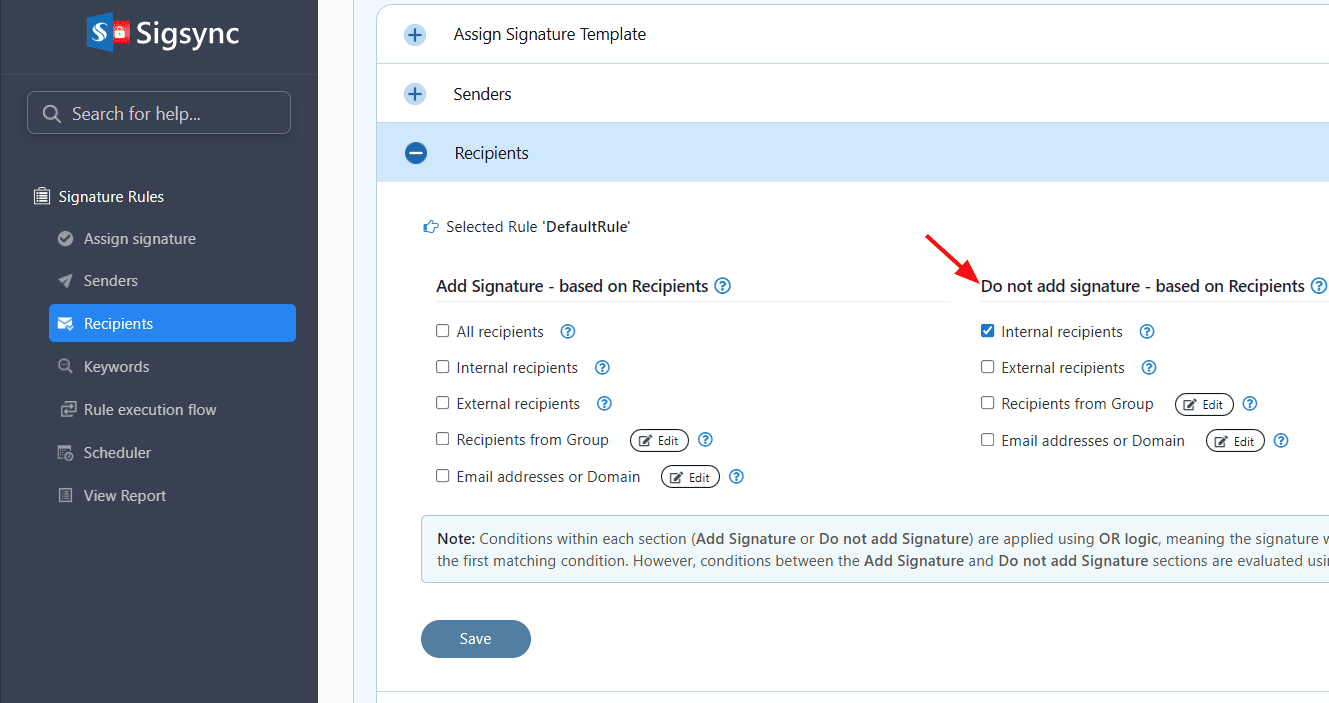The width and height of the screenshot is (1329, 703).
Task: Uncheck Internal recipients under Do not add signature
Action: pyautogui.click(x=988, y=331)
